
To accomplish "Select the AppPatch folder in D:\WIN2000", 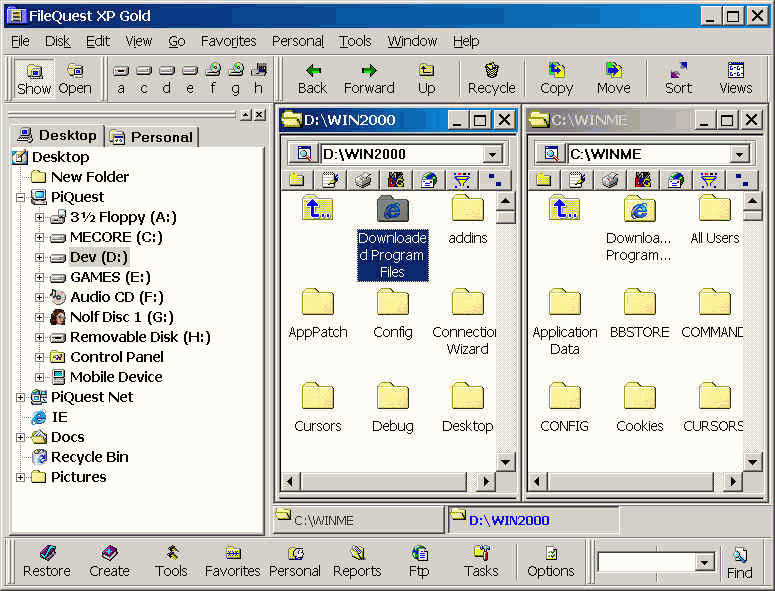I will click(x=318, y=314).
